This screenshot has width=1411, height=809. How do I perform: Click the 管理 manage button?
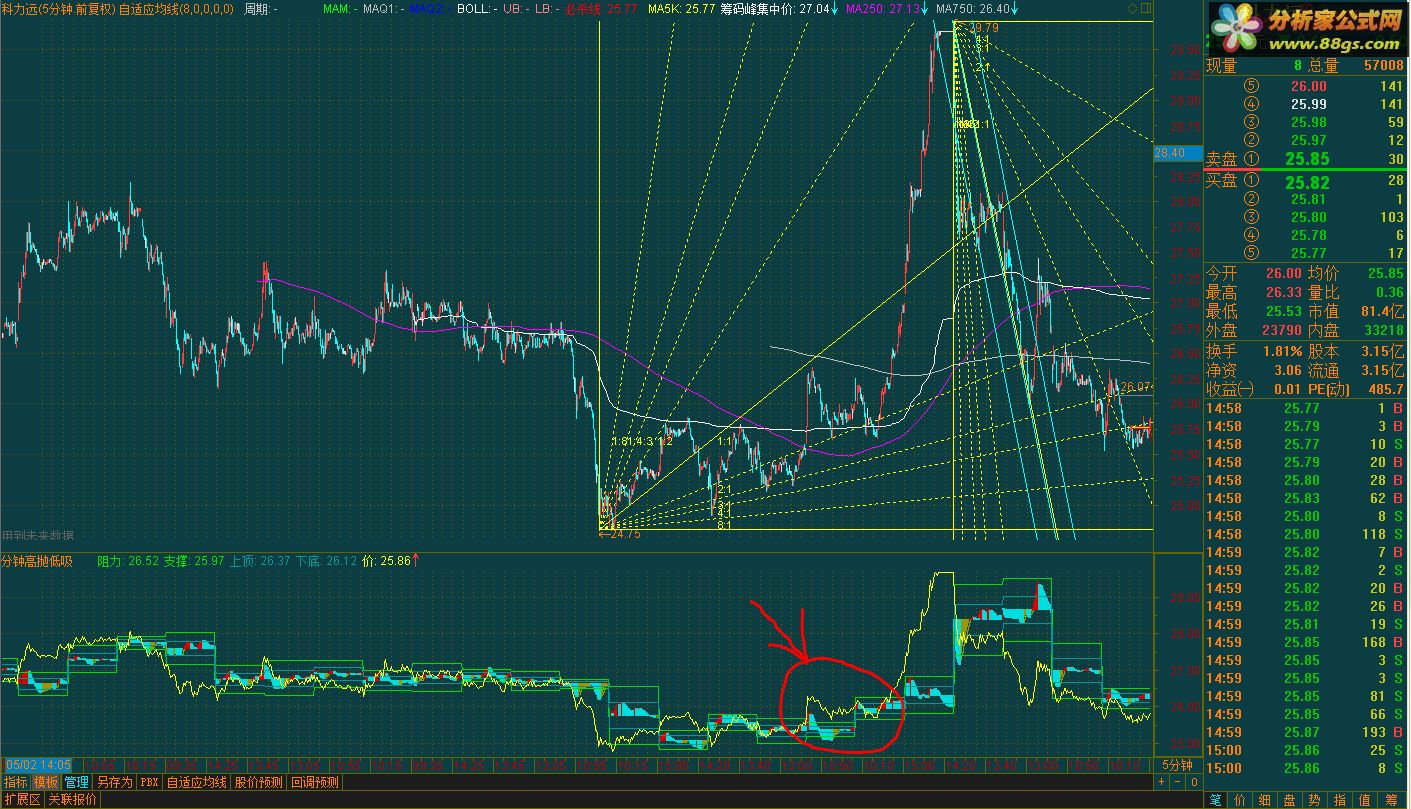pos(76,782)
